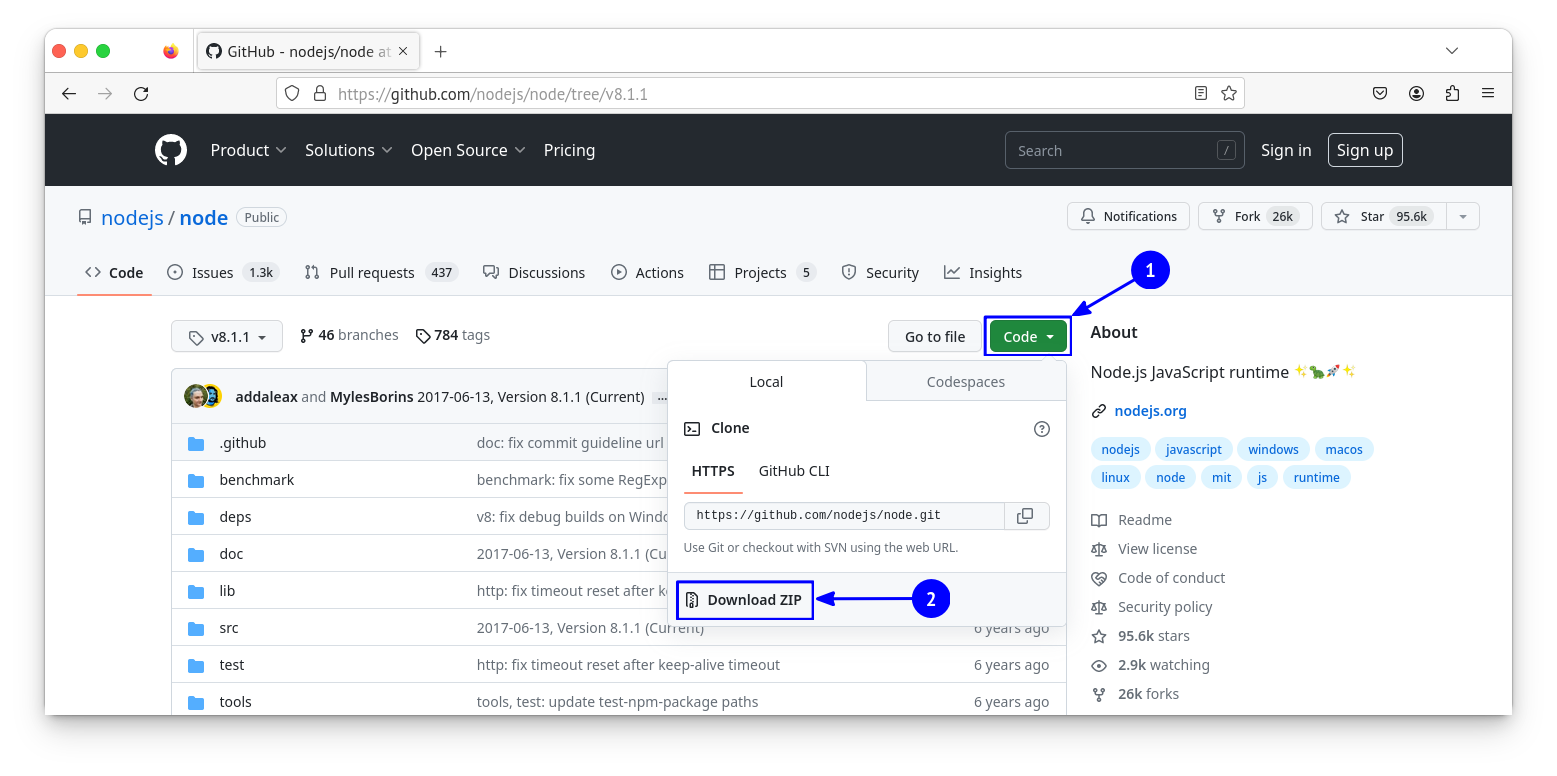1557x776 pixels.
Task: Open the Star lists dropdown arrow
Action: tap(1463, 216)
